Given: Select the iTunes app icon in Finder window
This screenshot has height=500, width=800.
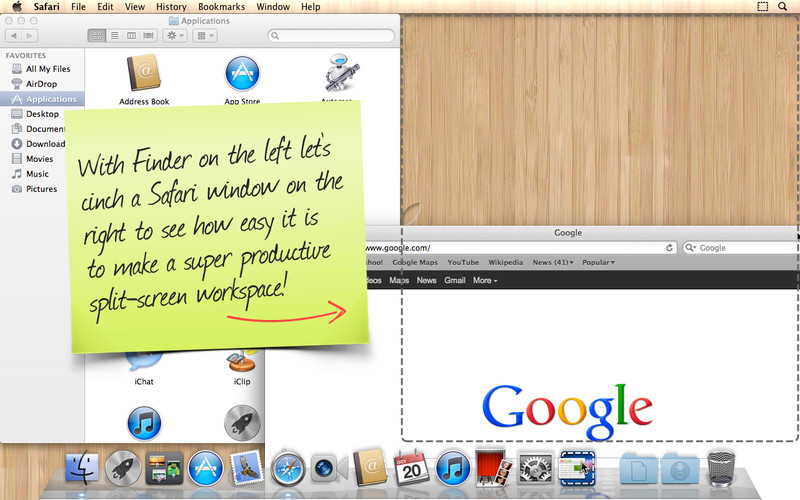Looking at the screenshot, I should [x=144, y=423].
